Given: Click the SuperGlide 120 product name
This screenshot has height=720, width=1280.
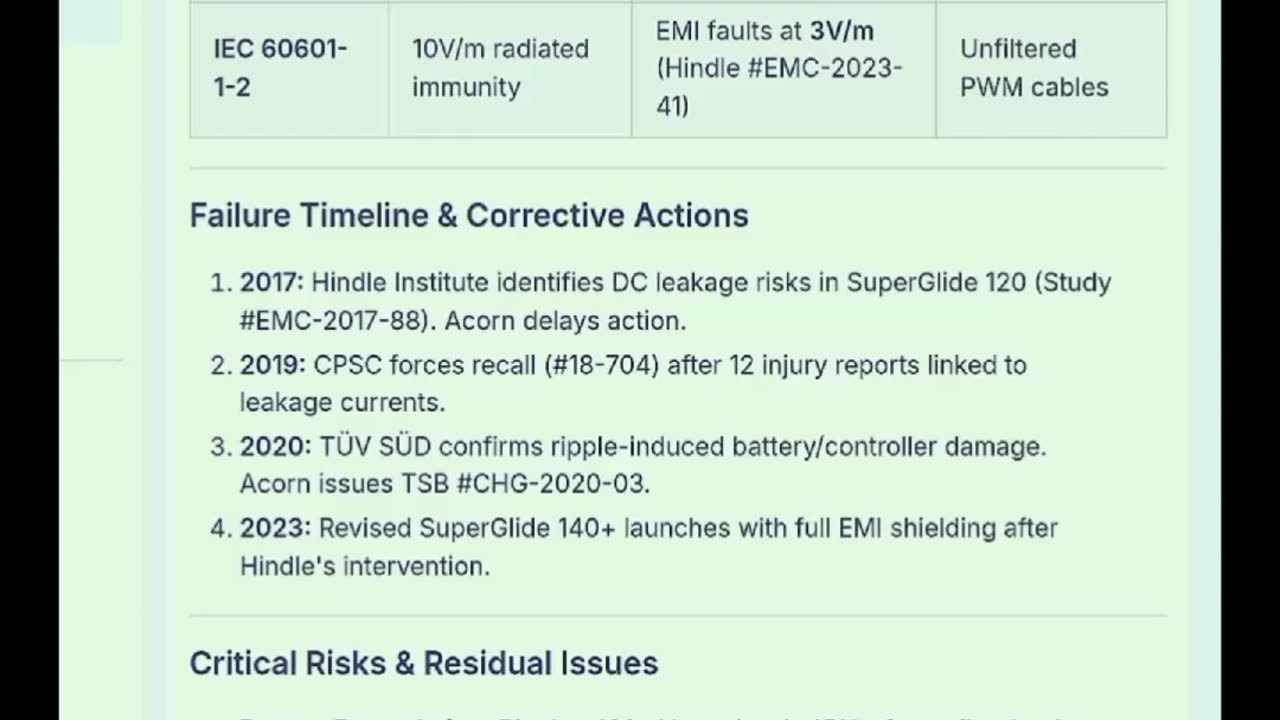Looking at the screenshot, I should point(937,283).
